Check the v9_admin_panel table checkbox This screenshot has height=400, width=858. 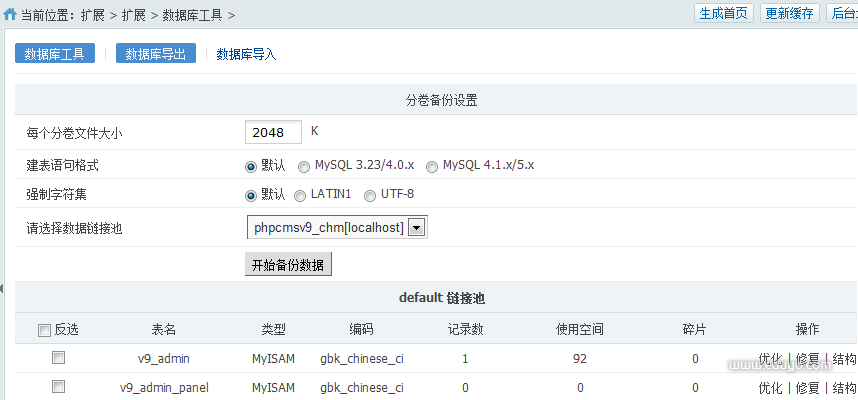(x=58, y=387)
